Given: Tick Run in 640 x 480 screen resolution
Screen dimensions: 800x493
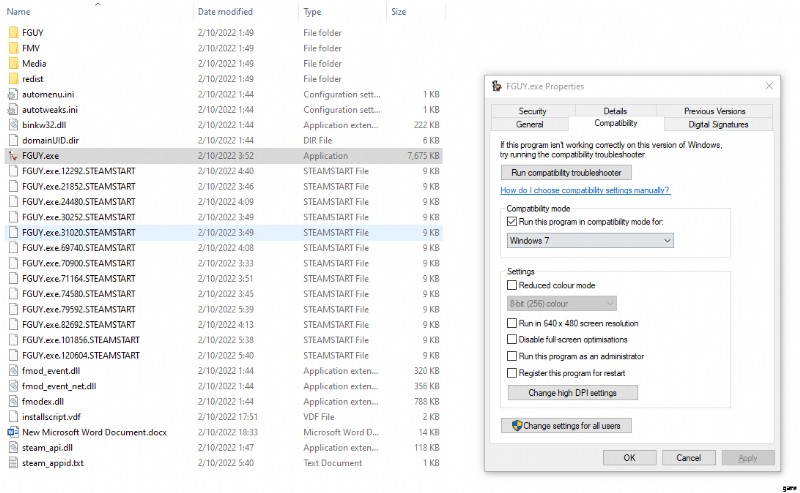Looking at the screenshot, I should (512, 323).
